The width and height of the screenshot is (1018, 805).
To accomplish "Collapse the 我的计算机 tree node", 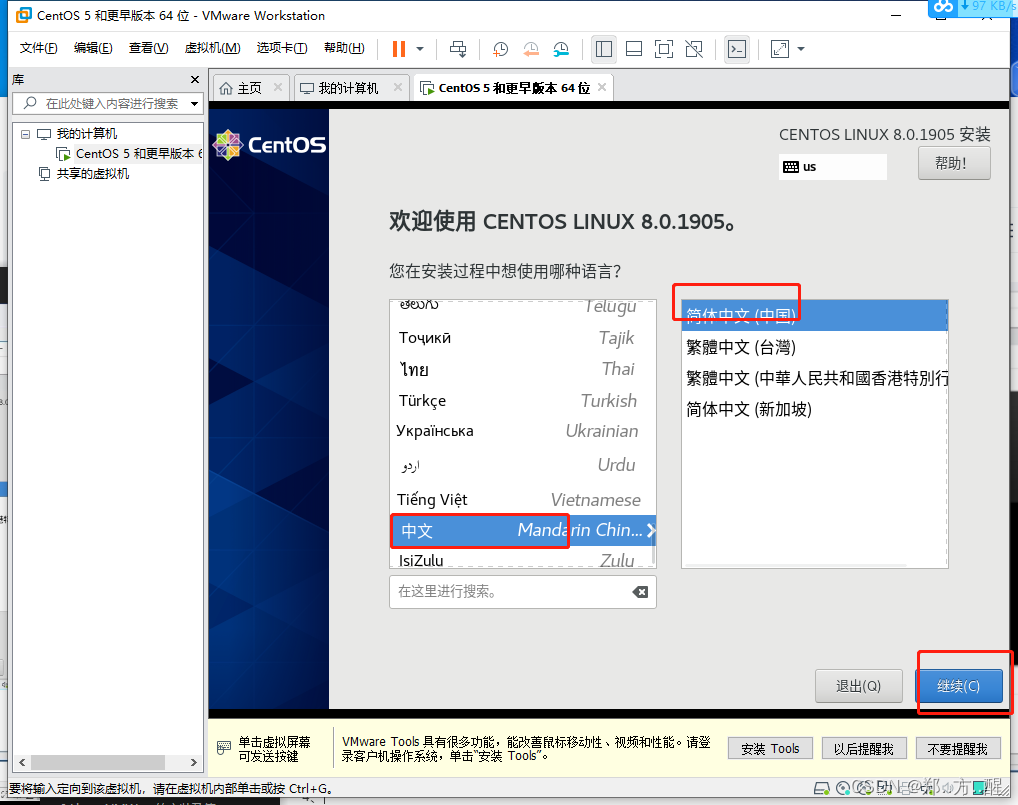I will click(x=25, y=134).
